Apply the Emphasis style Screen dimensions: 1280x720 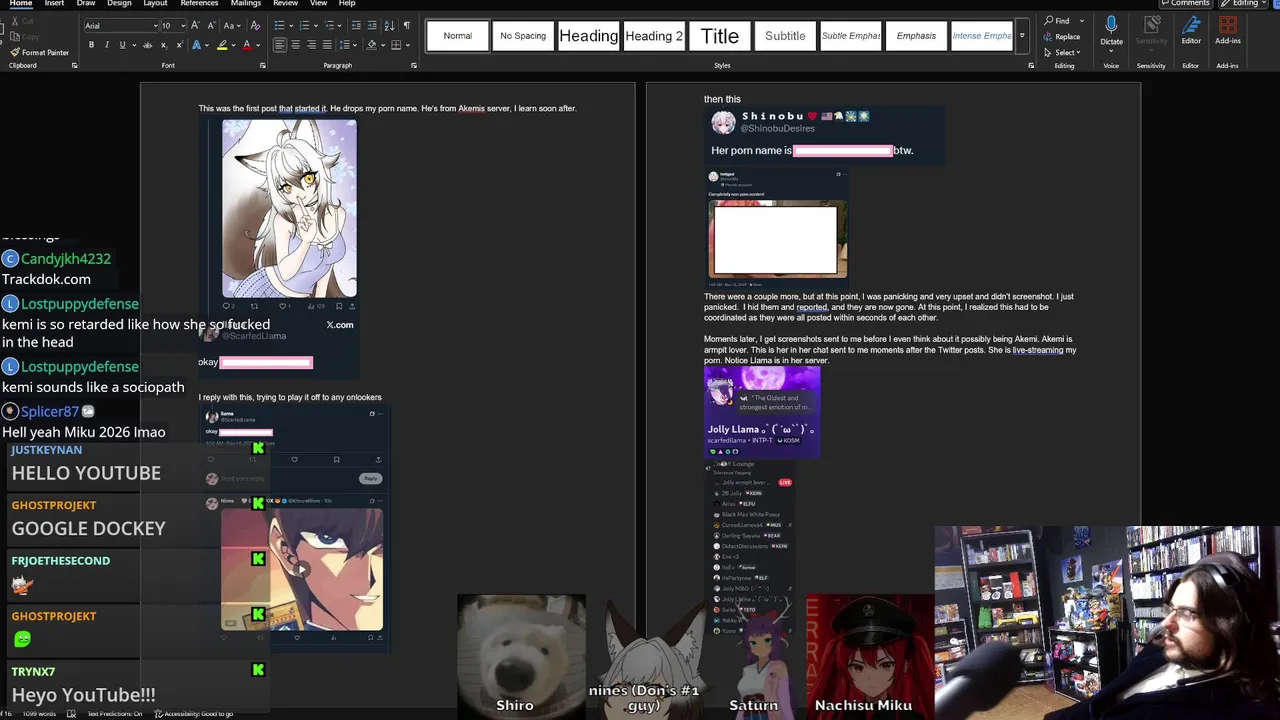click(916, 36)
